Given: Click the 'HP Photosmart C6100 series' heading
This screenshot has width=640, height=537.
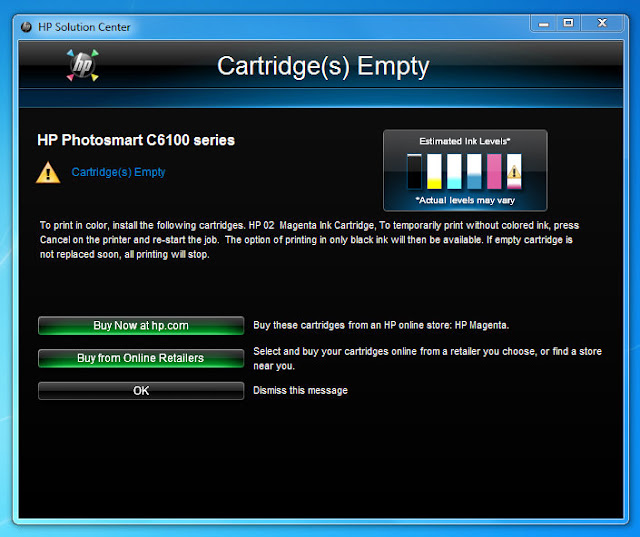Looking at the screenshot, I should coord(136,140).
